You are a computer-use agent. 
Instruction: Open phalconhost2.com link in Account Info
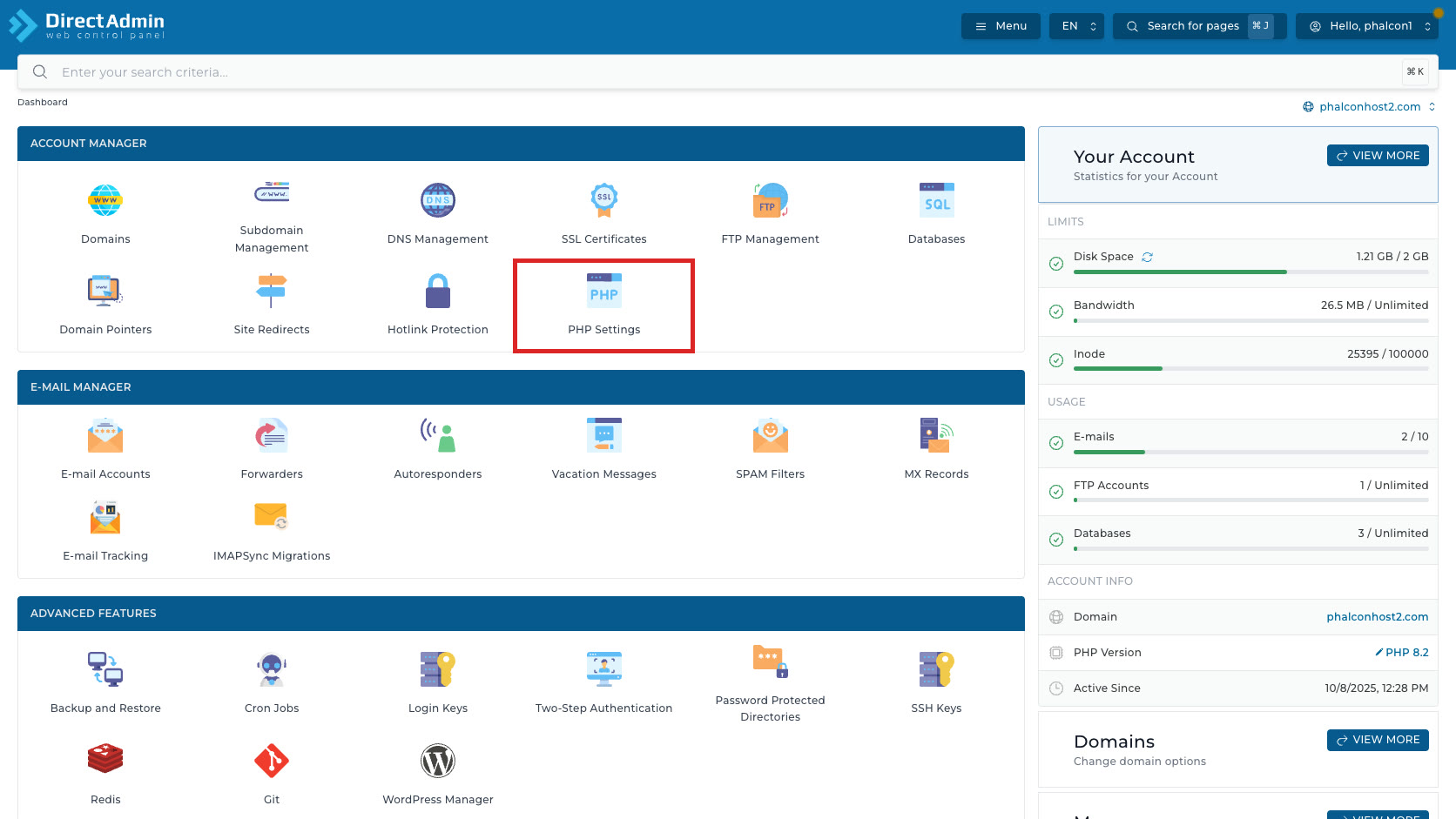tap(1378, 617)
